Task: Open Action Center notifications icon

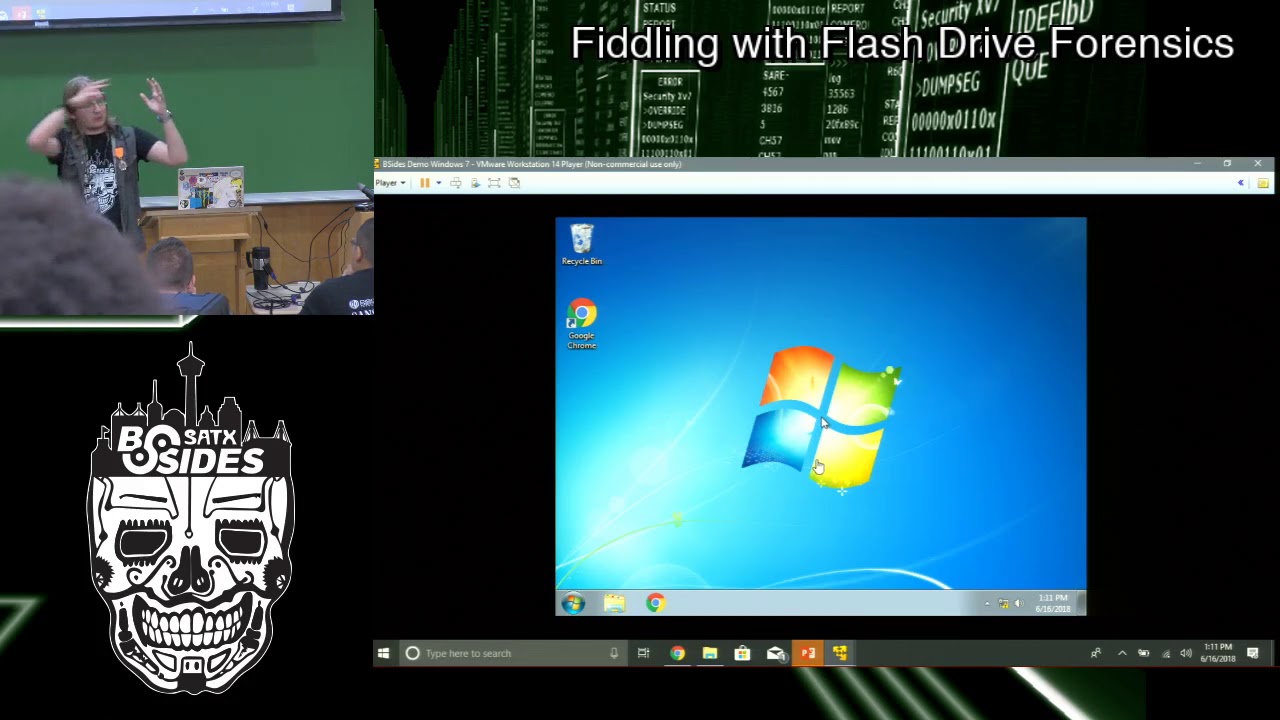Action: point(1253,653)
